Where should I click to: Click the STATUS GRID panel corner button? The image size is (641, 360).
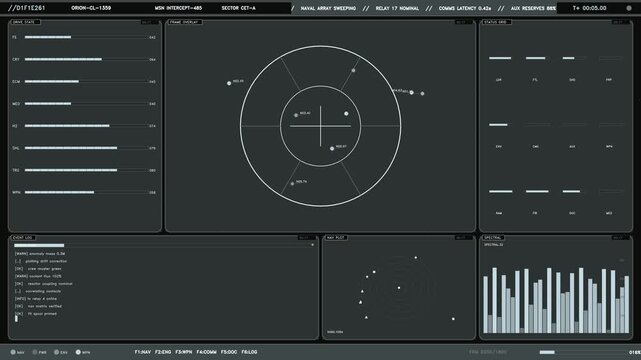[x=621, y=22]
